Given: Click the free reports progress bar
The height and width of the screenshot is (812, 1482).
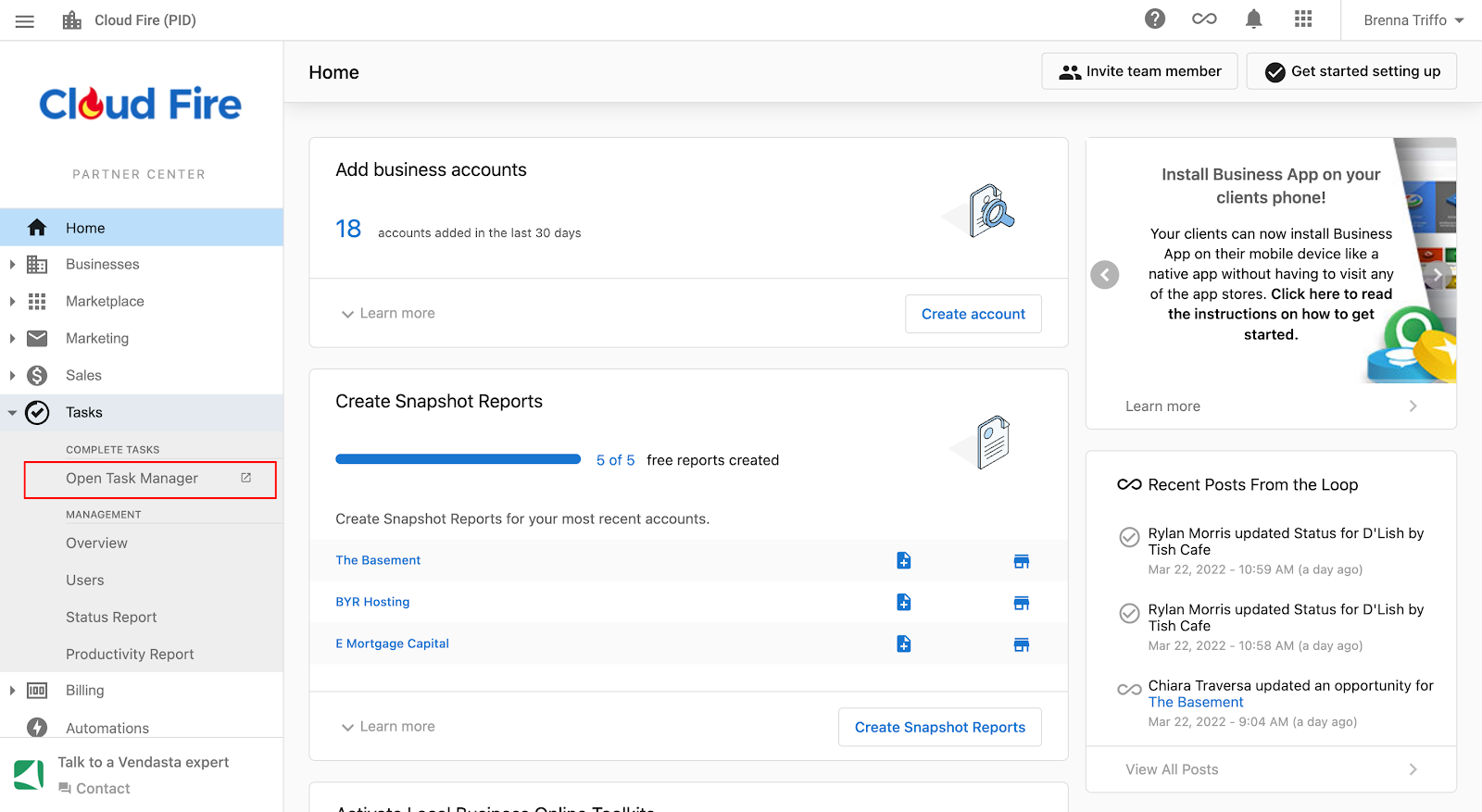Looking at the screenshot, I should coord(458,459).
